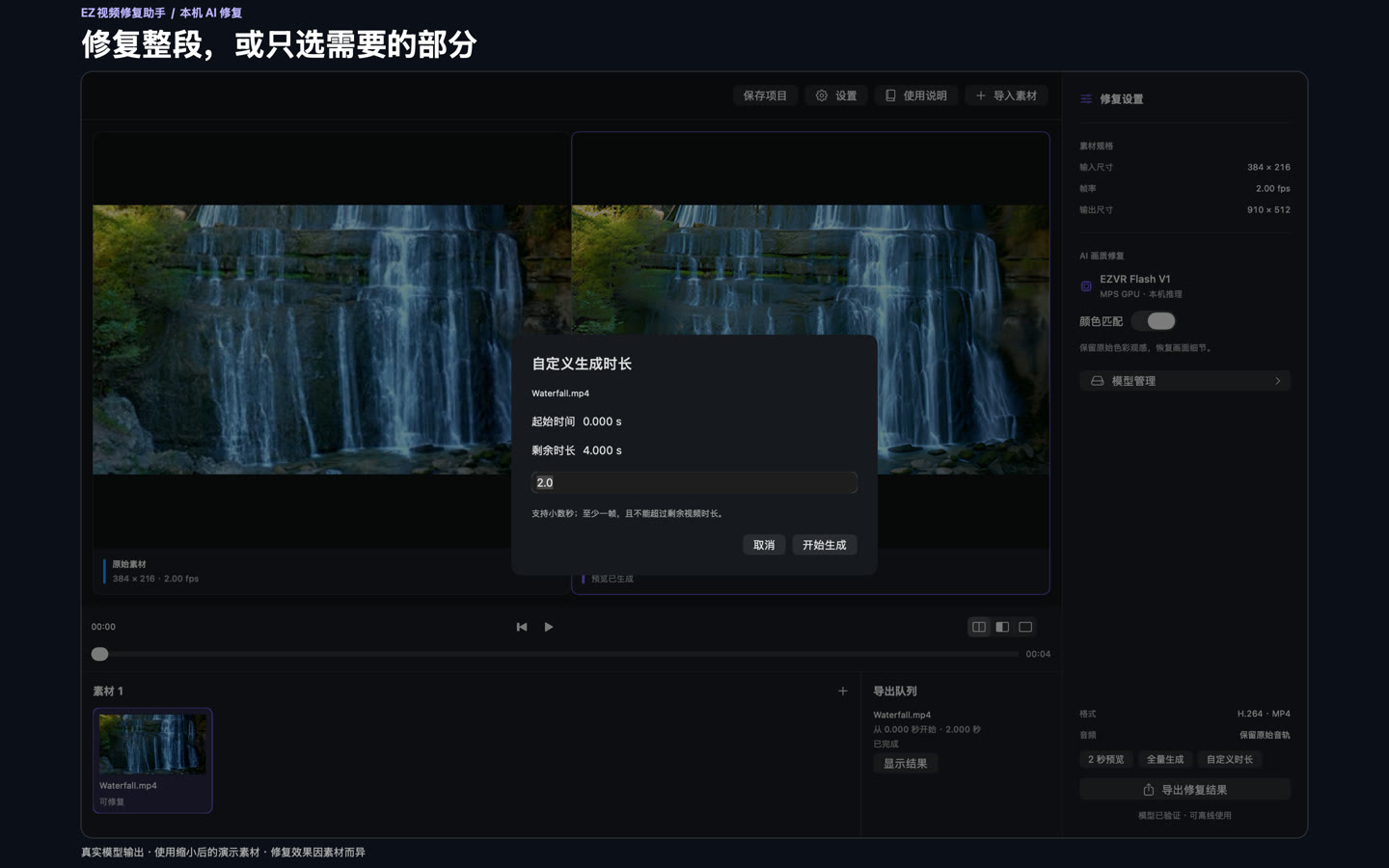Click the chip icon beside EZVR Flash V1
Image resolution: width=1389 pixels, height=868 pixels.
tap(1086, 286)
